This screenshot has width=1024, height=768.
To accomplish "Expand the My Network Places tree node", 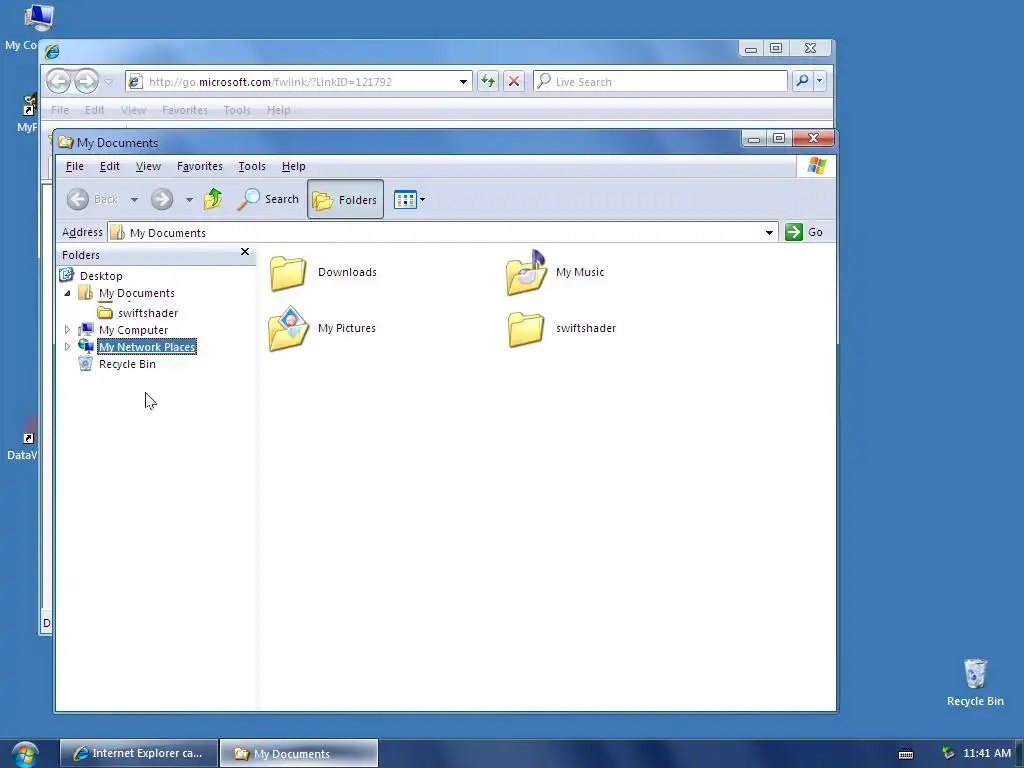I will (x=67, y=347).
